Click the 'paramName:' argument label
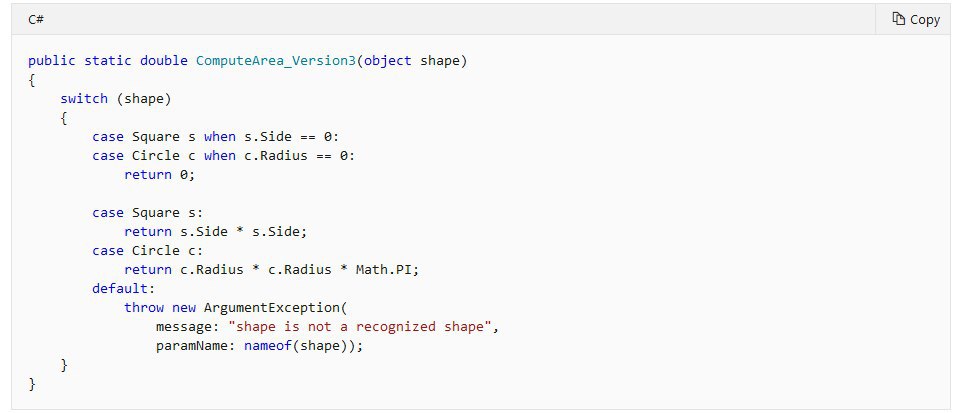Viewport: 960px width, 413px height. [x=196, y=345]
